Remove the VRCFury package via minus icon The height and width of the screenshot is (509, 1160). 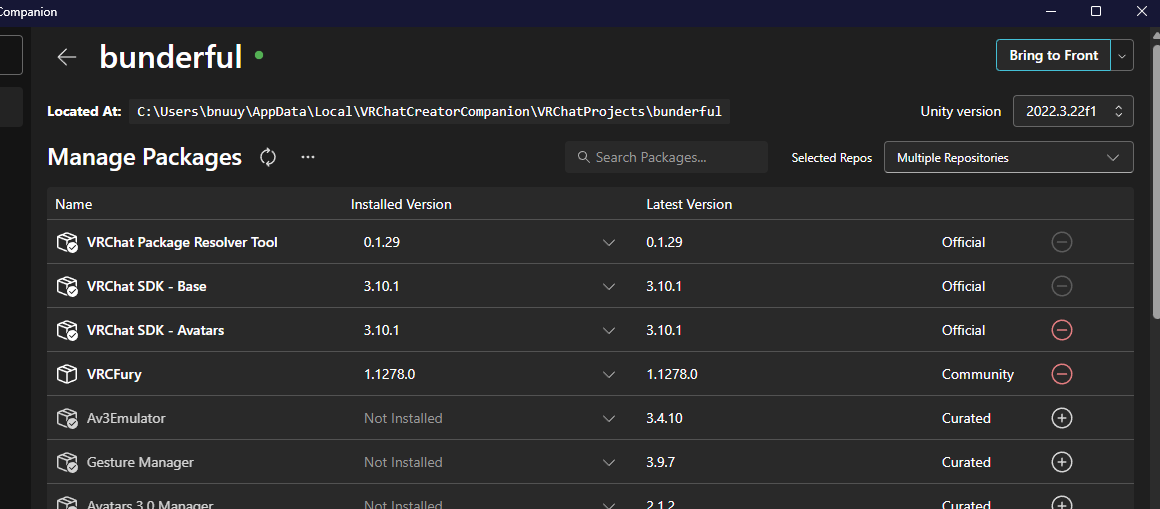point(1062,374)
